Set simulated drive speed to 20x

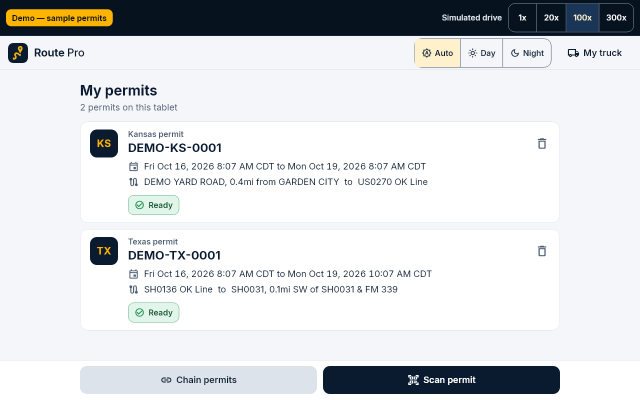tap(551, 18)
